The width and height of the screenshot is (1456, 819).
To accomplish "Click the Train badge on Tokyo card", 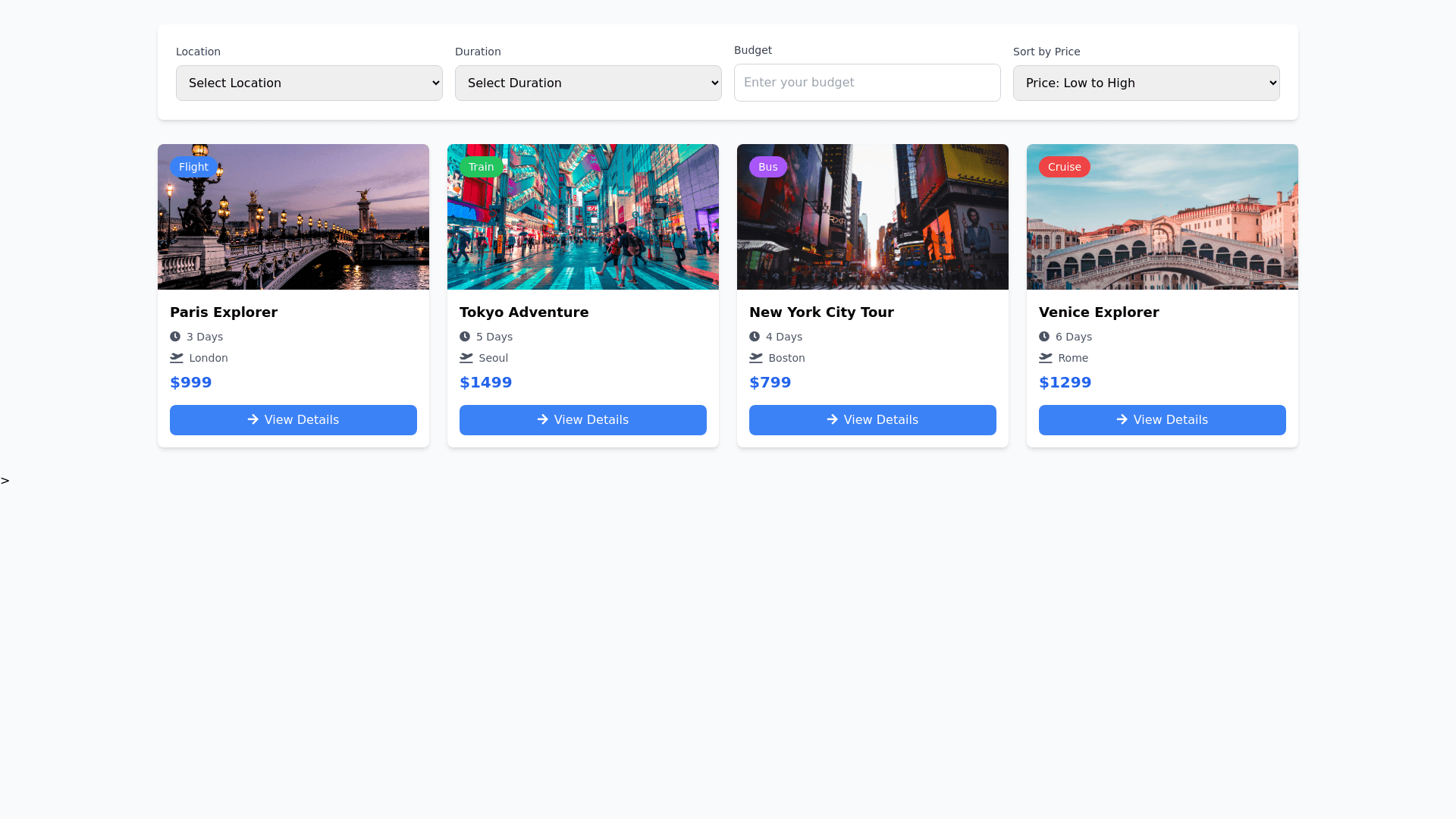I will [481, 167].
